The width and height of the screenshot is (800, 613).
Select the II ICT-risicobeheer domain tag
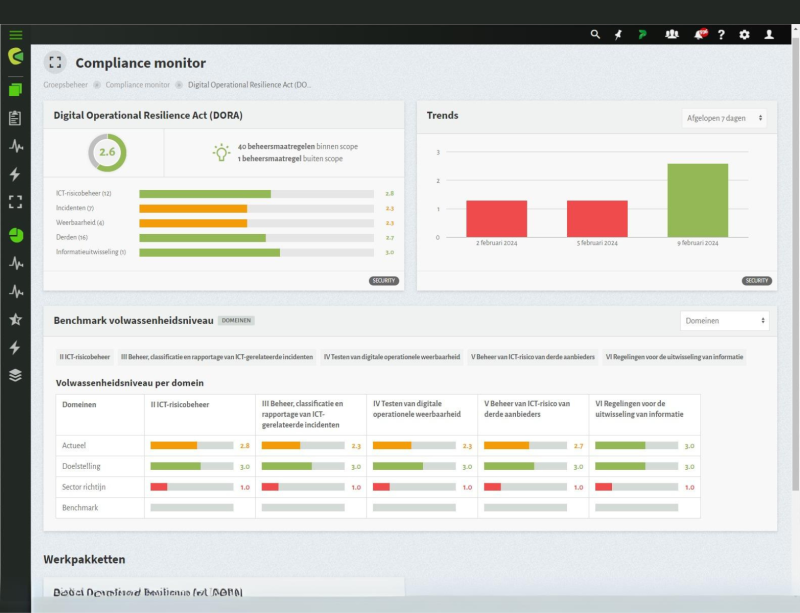(x=85, y=357)
